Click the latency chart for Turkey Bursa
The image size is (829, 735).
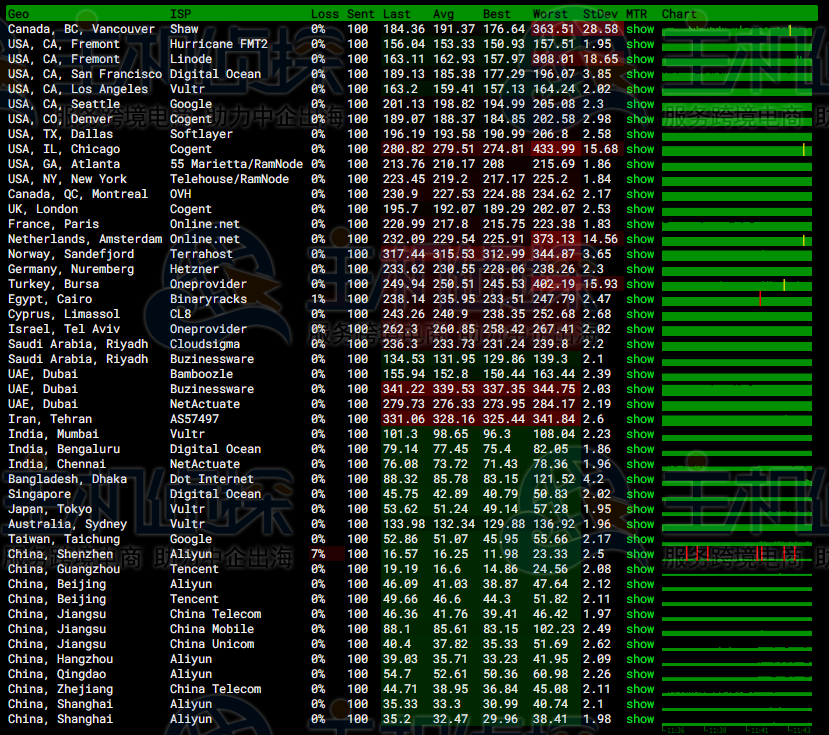736,284
